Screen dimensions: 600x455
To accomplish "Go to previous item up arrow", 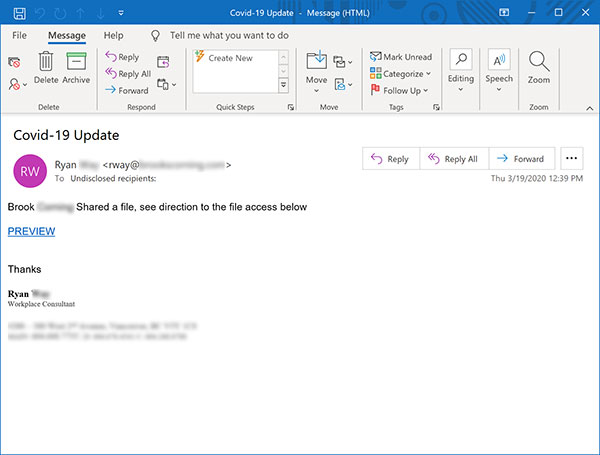I will pos(80,13).
